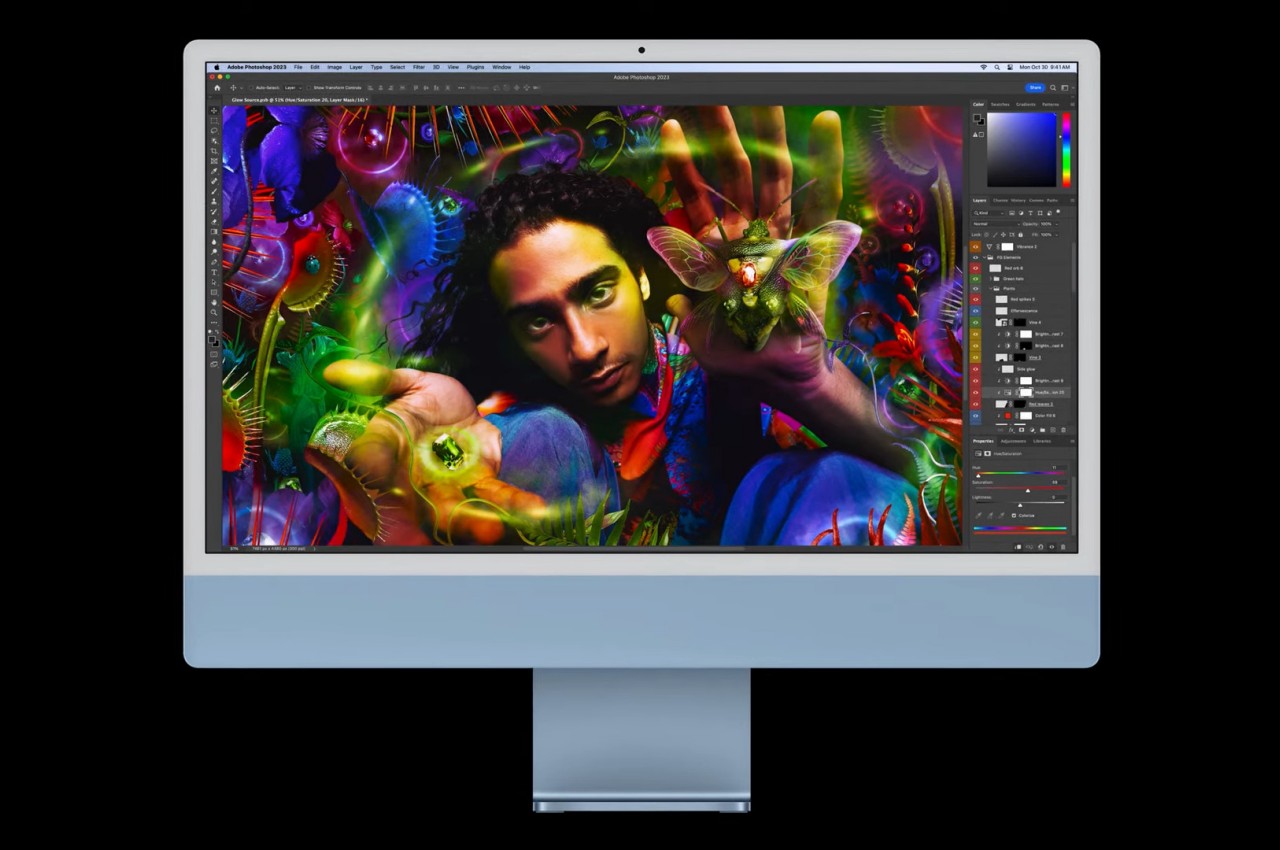Open the Adjustments panel tab
This screenshot has width=1280, height=850.
[x=1013, y=441]
